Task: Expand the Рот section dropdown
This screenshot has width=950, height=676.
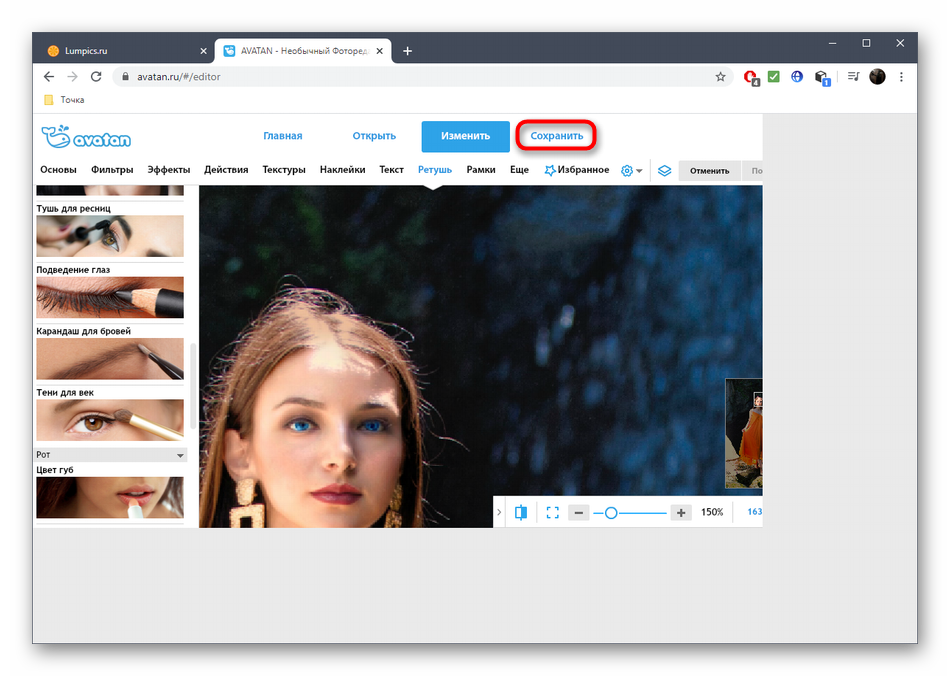Action: (180, 455)
